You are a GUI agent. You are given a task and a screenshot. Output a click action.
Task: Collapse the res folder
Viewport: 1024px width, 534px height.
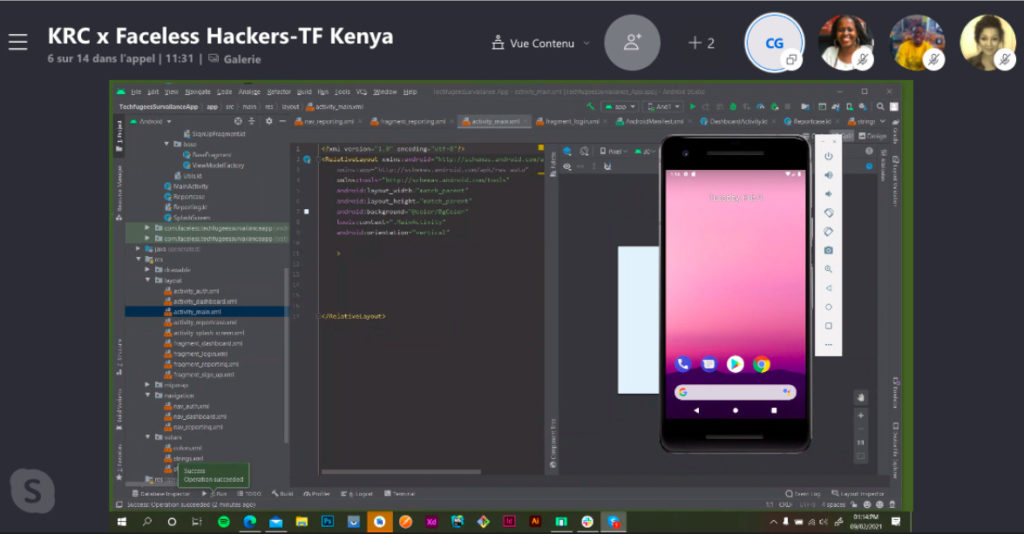[138, 259]
